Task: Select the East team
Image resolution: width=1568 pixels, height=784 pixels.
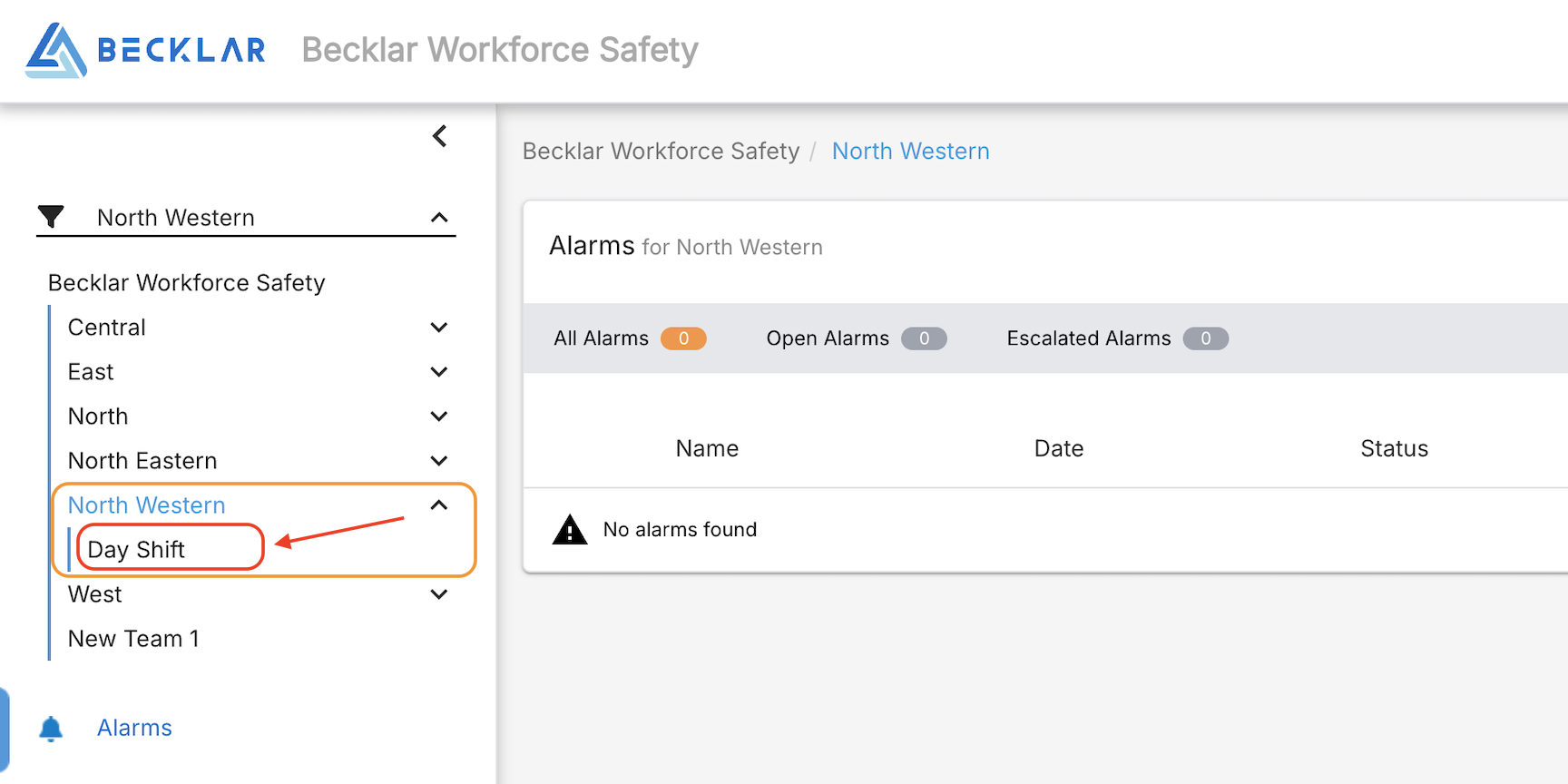Action: [91, 372]
